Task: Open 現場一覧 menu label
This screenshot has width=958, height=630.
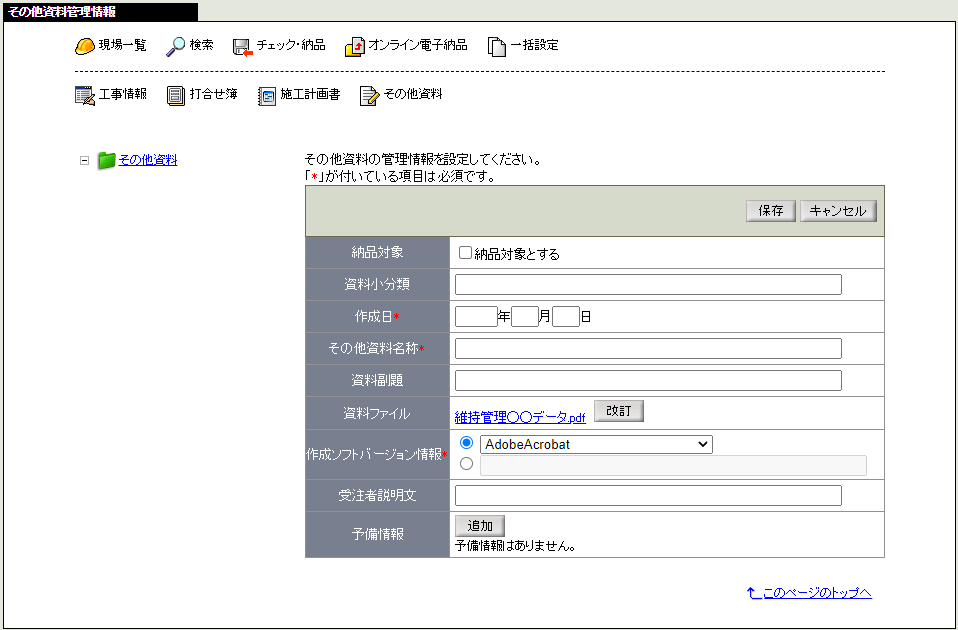Action: tap(123, 45)
